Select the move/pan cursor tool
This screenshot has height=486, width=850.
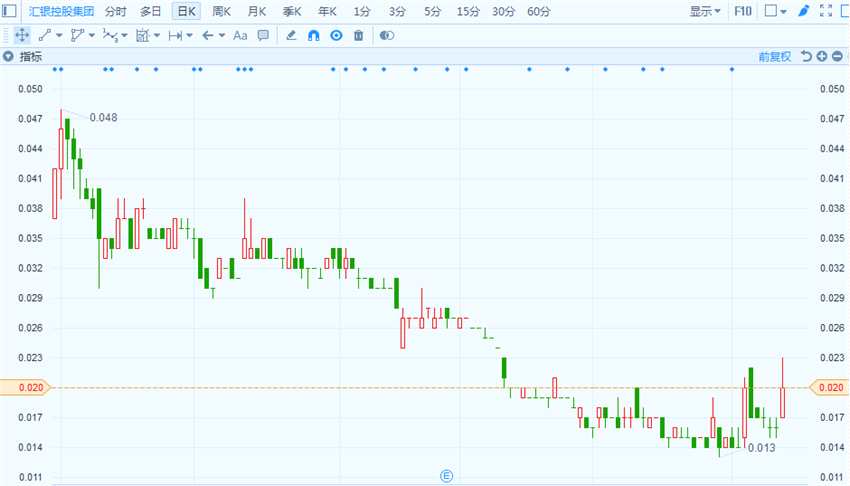coord(22,36)
